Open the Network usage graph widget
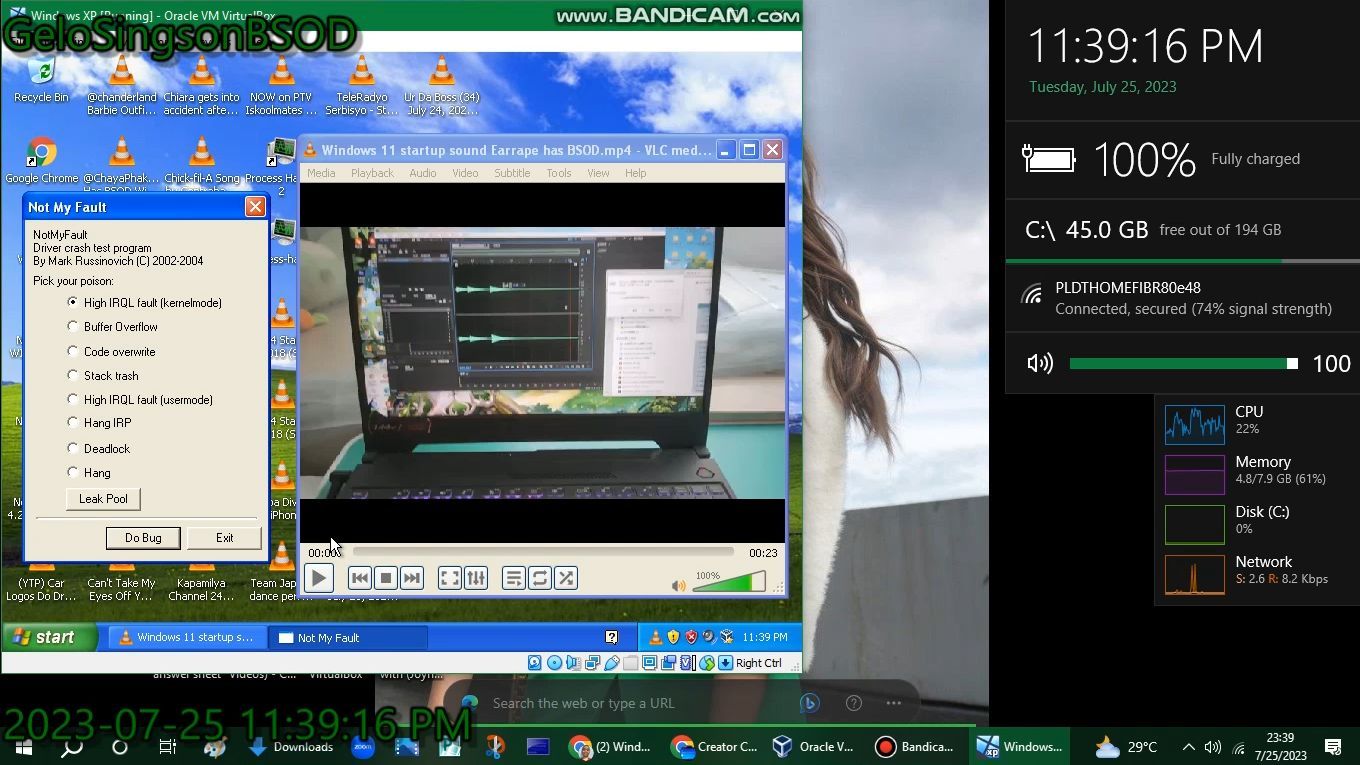Viewport: 1360px width, 765px height. [1194, 574]
